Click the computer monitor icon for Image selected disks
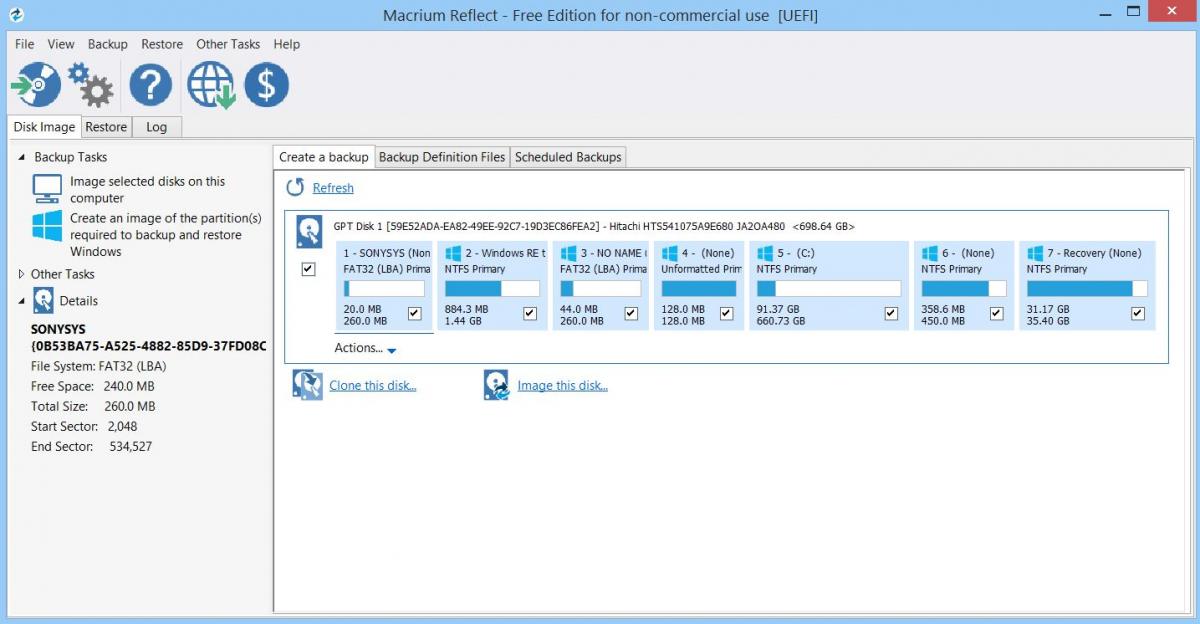1200x624 pixels. [x=47, y=188]
